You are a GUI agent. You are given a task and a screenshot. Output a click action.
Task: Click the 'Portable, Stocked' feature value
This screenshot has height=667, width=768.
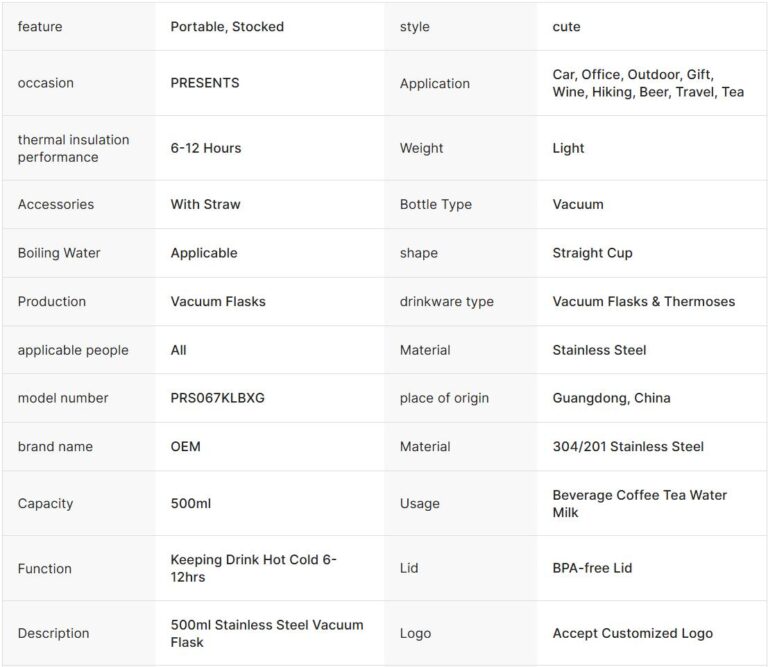coord(227,27)
